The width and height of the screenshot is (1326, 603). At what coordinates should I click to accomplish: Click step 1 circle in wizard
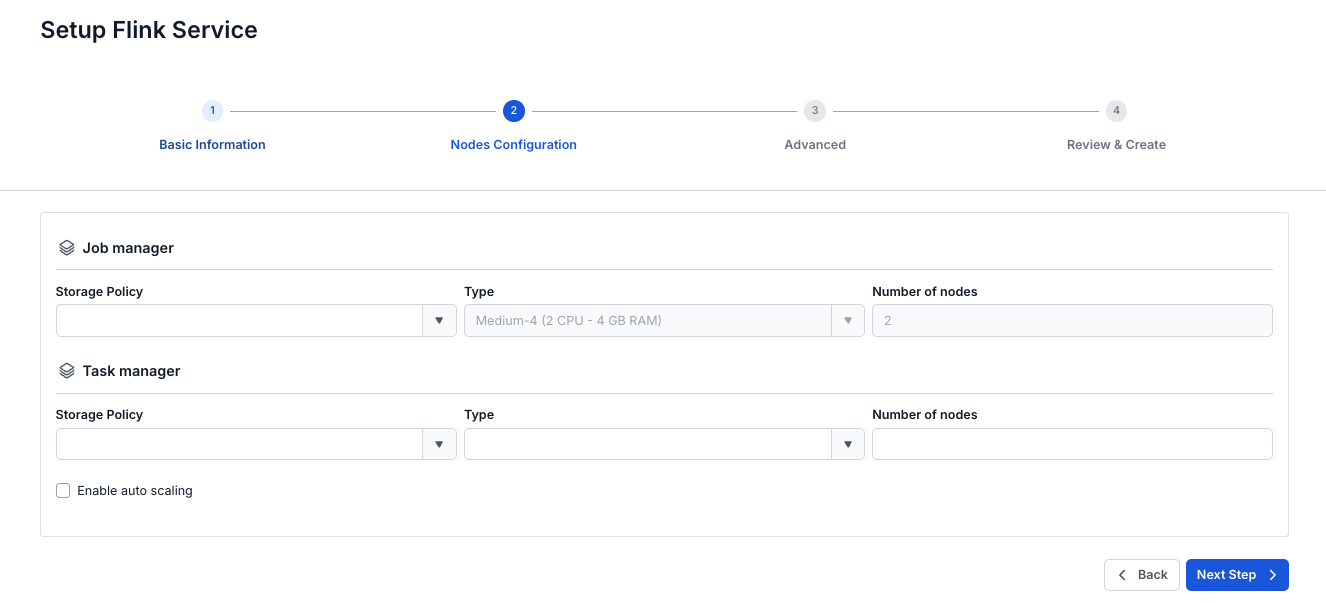tap(212, 111)
